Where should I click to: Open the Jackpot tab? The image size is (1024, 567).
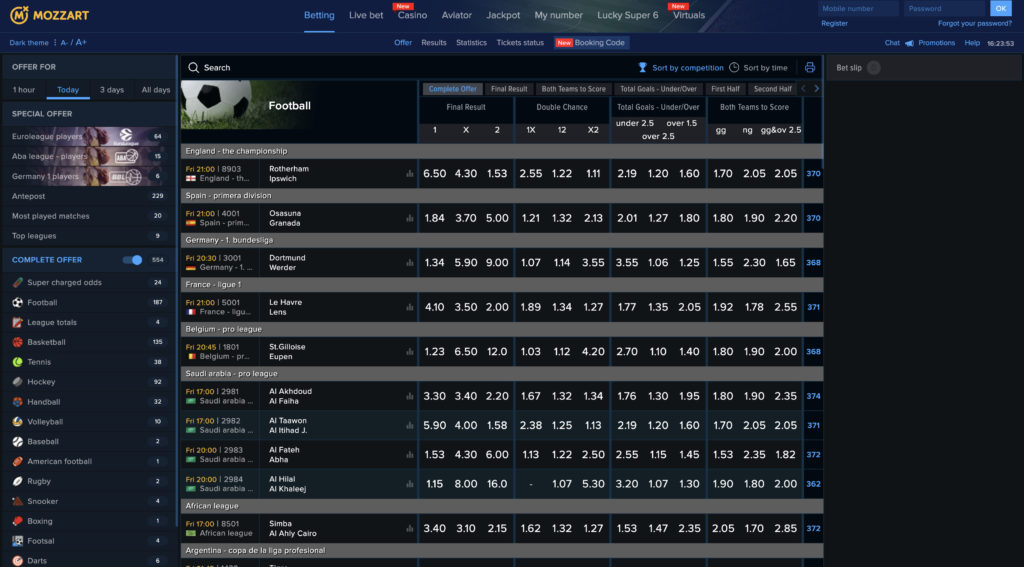[503, 15]
